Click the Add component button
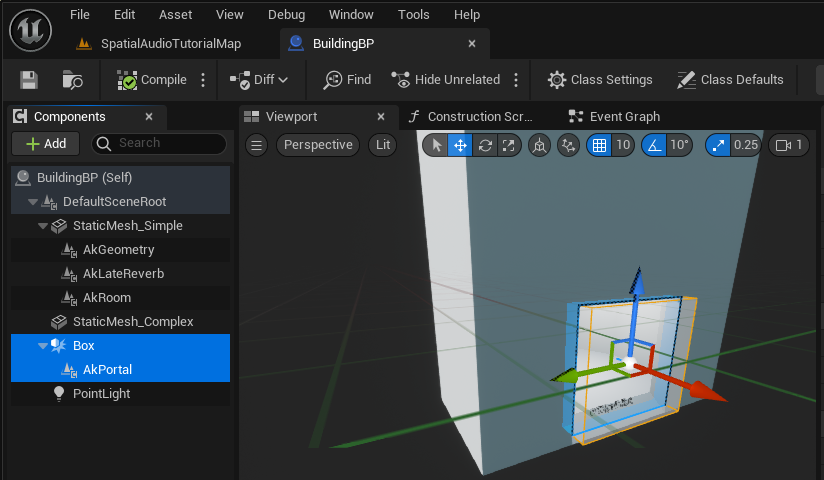Screen dimensions: 824x480 coord(46,144)
